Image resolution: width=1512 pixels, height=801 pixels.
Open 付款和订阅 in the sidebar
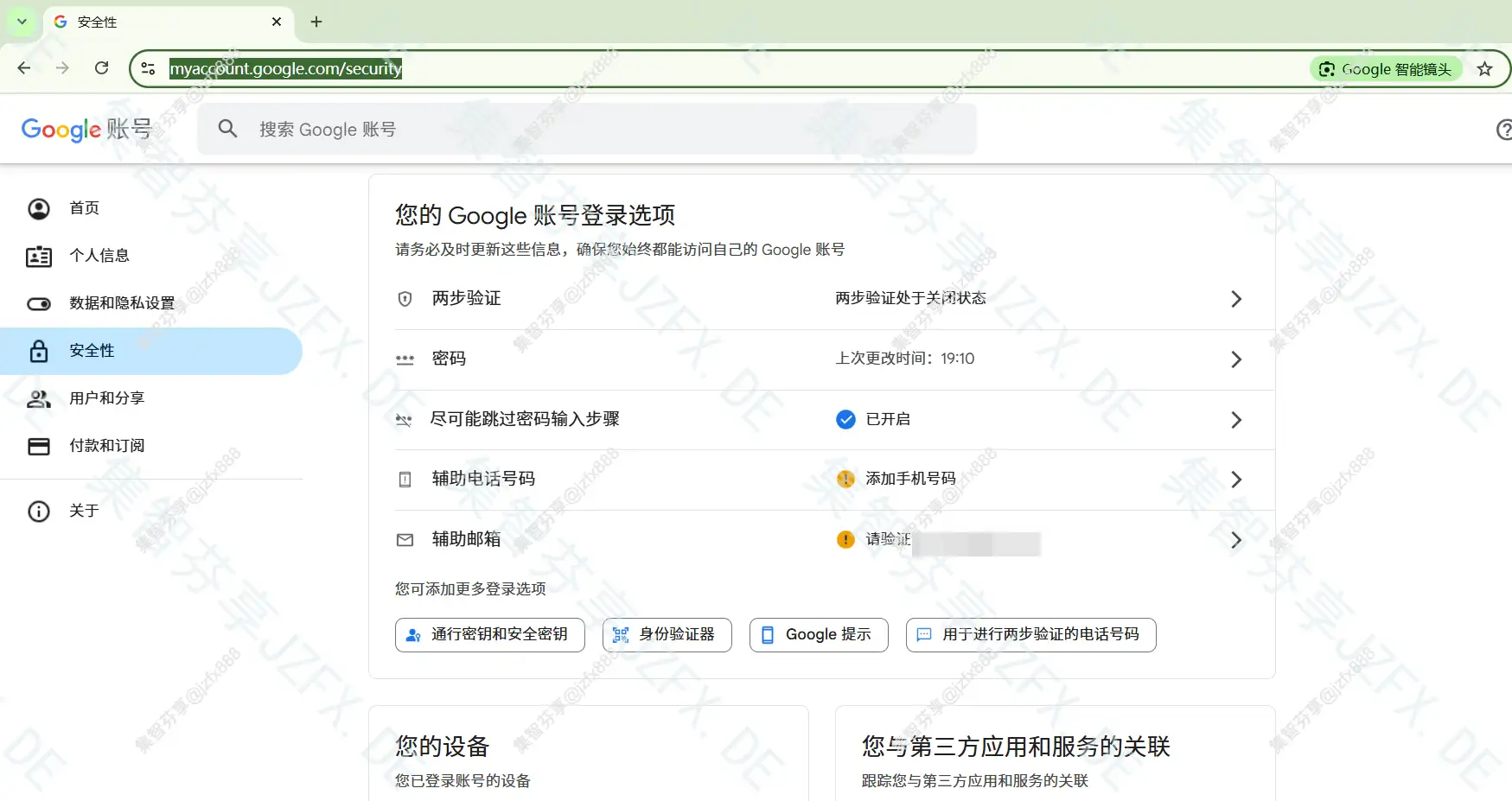coord(151,446)
